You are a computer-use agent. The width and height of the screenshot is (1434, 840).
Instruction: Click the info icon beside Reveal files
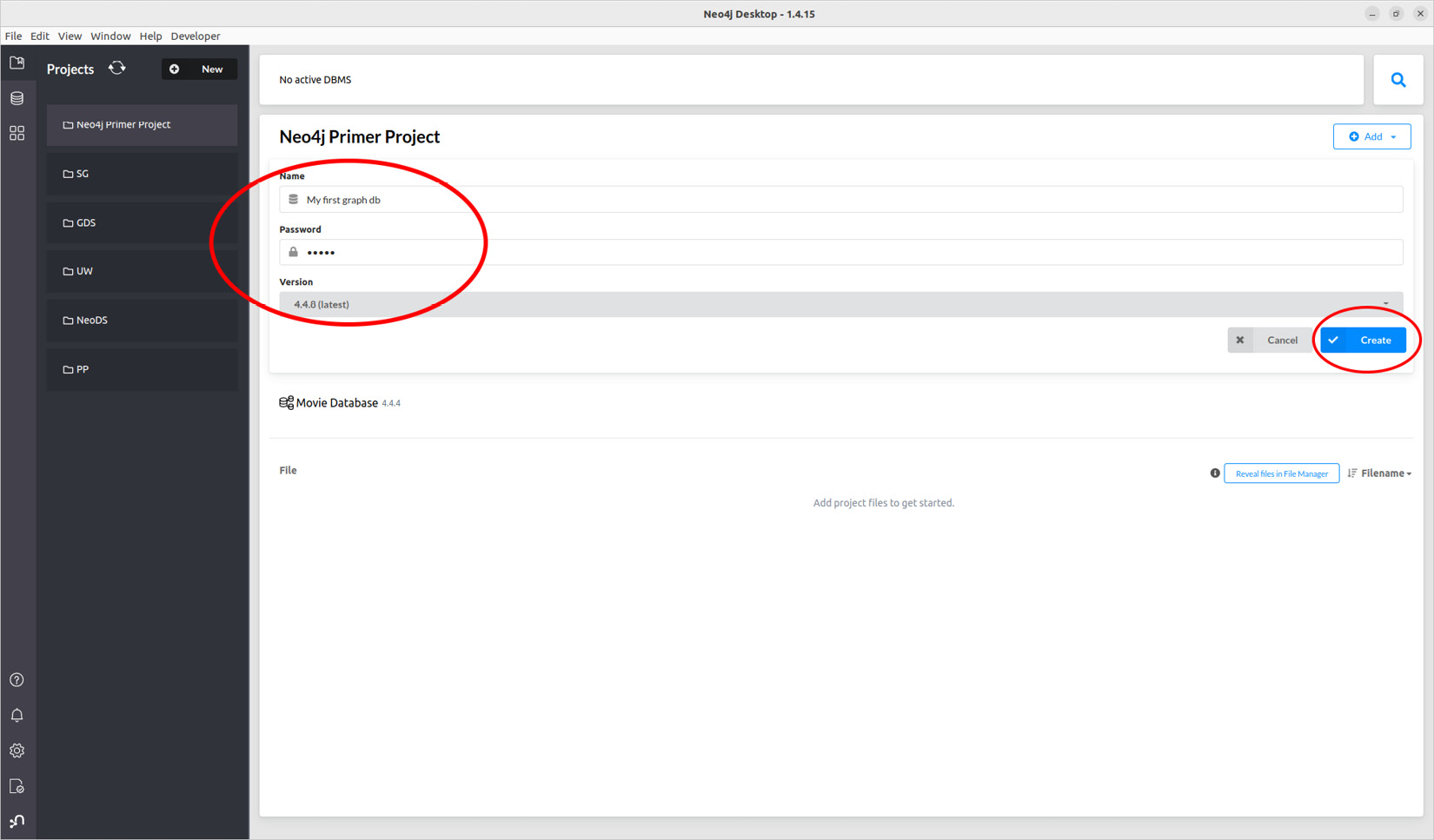(x=1215, y=473)
